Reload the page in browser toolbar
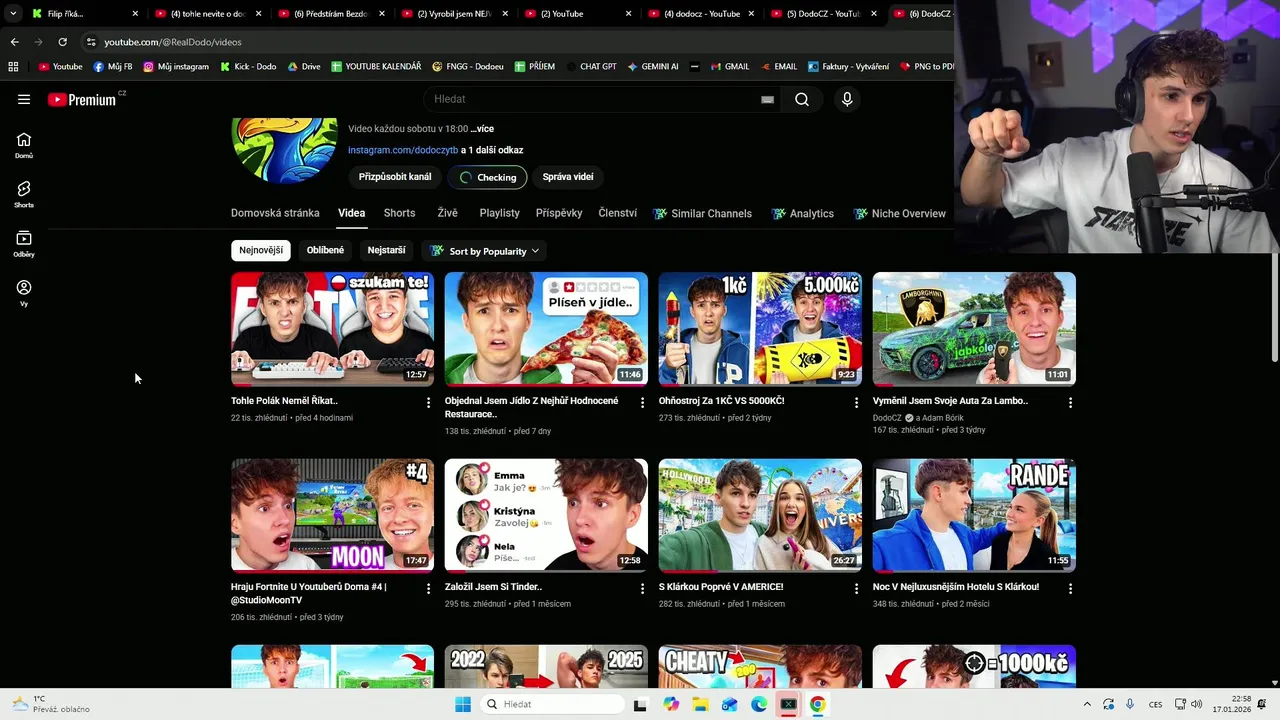Viewport: 1280px width, 720px height. pyautogui.click(x=62, y=42)
